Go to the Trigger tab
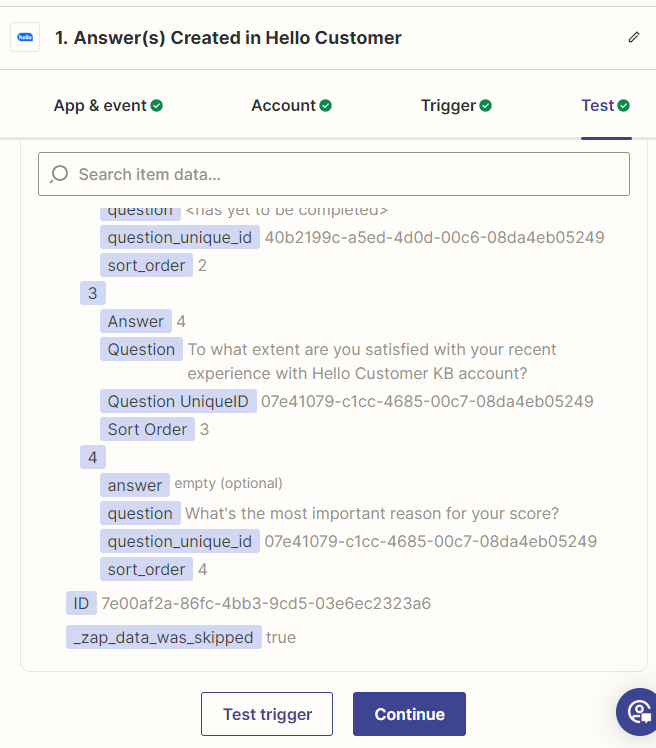656x748 pixels. (x=448, y=106)
